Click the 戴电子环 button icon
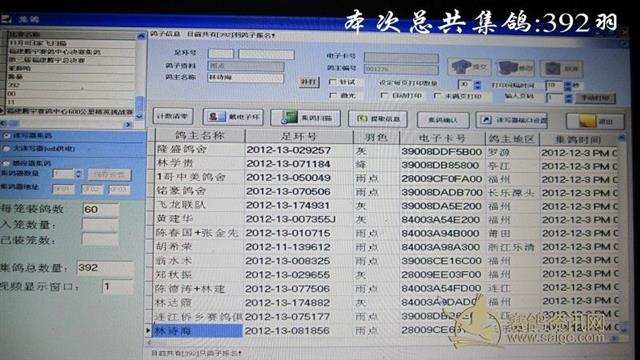640x360 pixels. click(x=233, y=117)
